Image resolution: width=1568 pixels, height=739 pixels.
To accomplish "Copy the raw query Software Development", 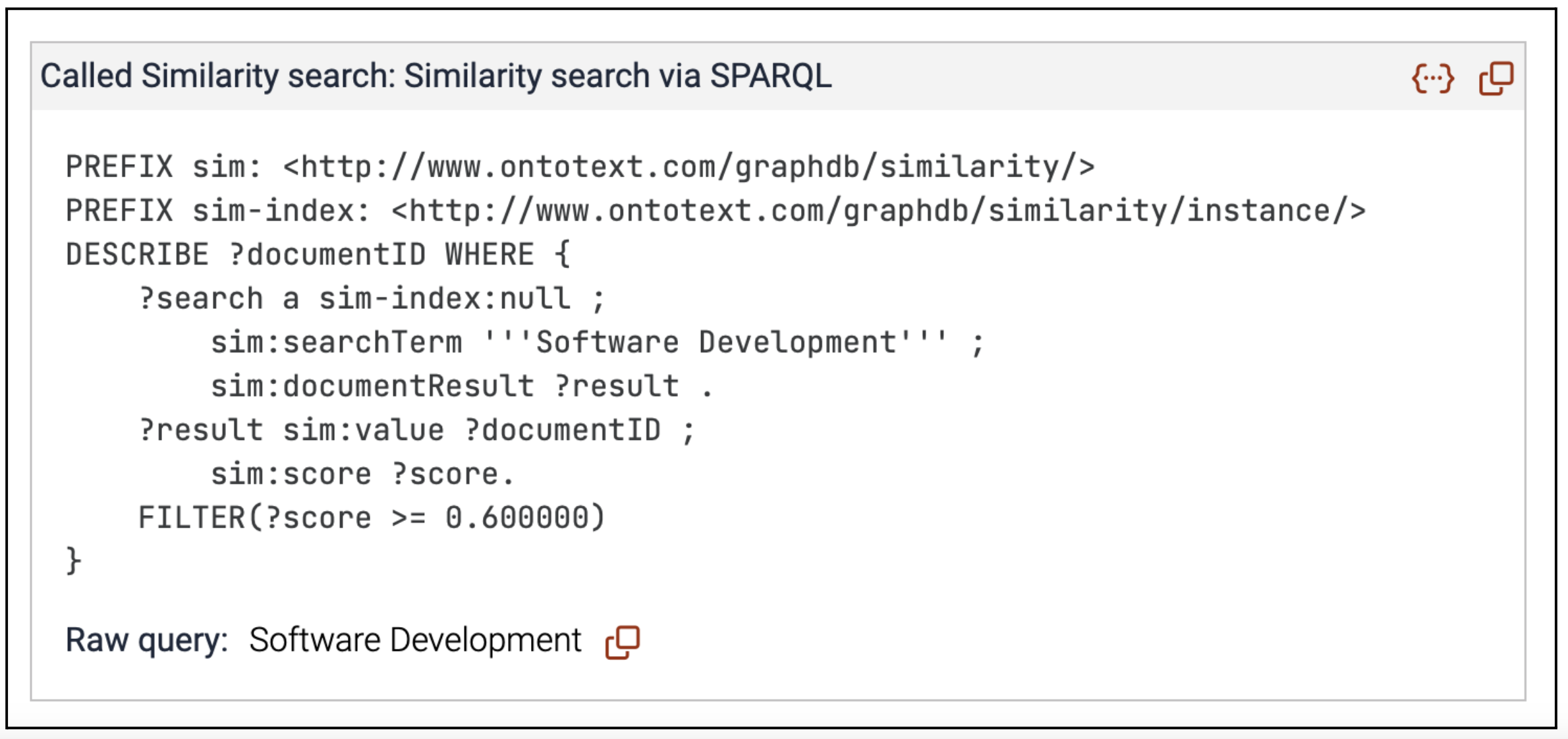I will [623, 642].
